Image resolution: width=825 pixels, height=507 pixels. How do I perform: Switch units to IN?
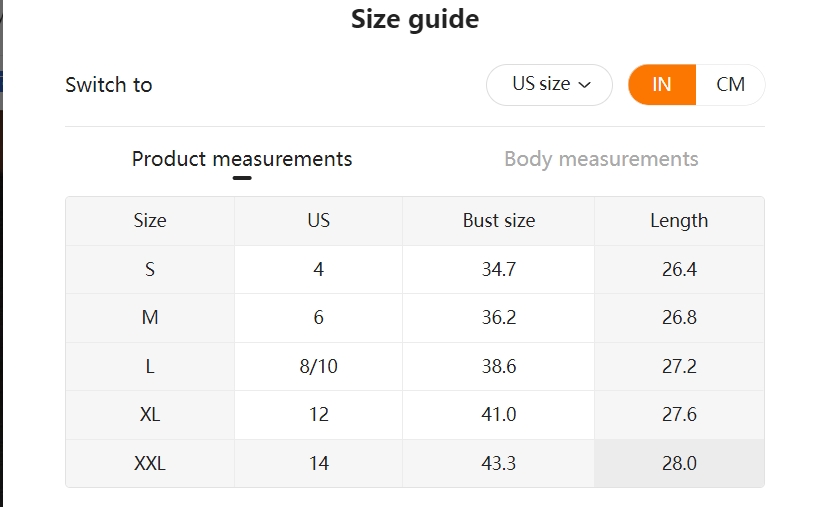pyautogui.click(x=662, y=85)
